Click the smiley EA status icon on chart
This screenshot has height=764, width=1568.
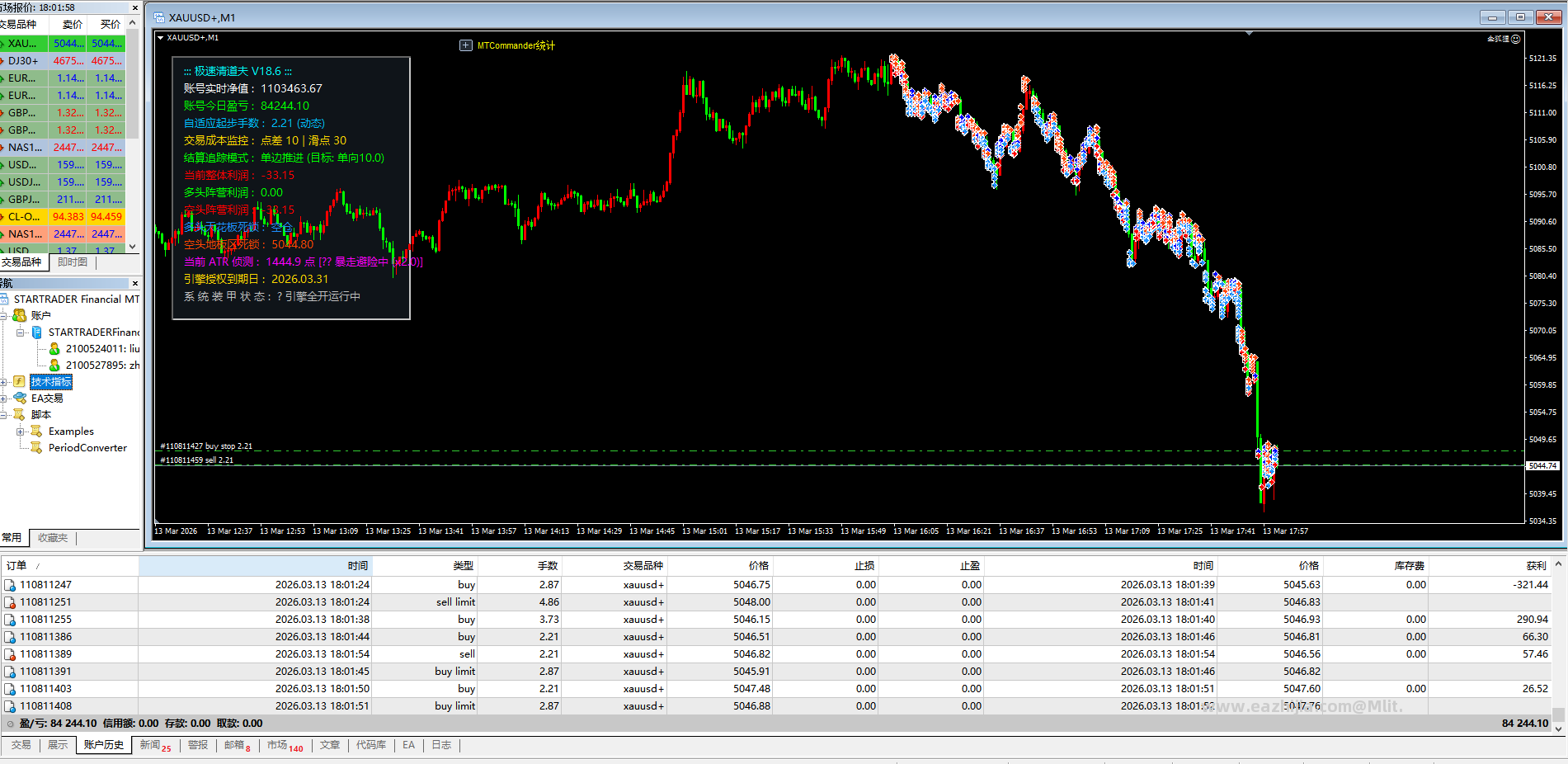point(1515,39)
